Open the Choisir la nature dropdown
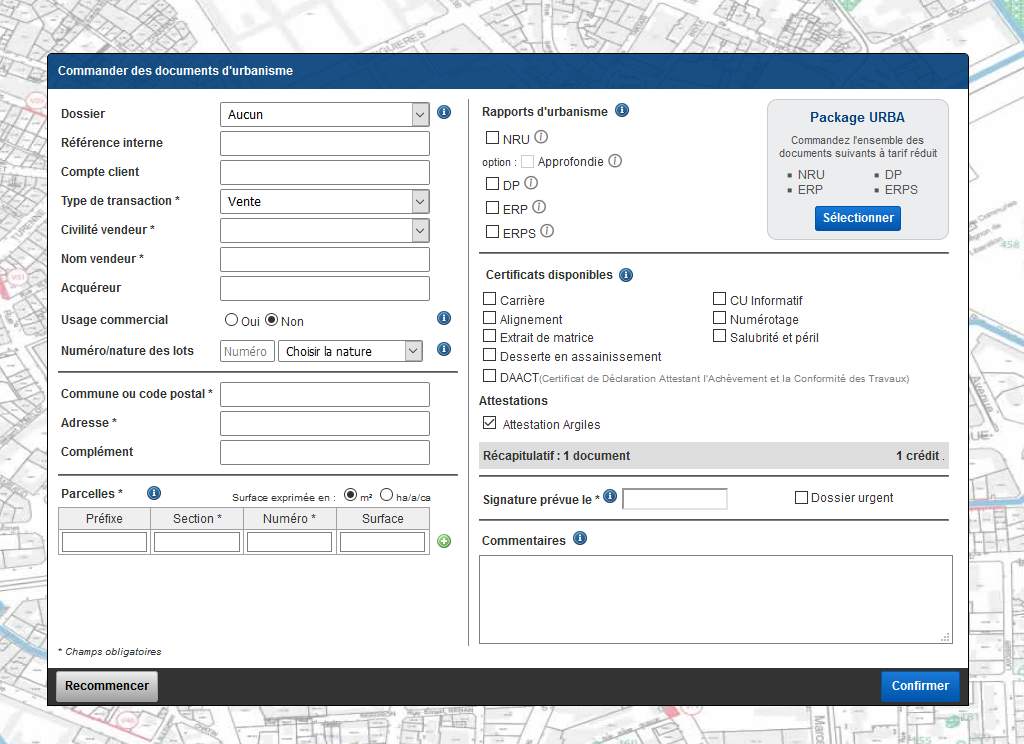1024x744 pixels. 350,351
